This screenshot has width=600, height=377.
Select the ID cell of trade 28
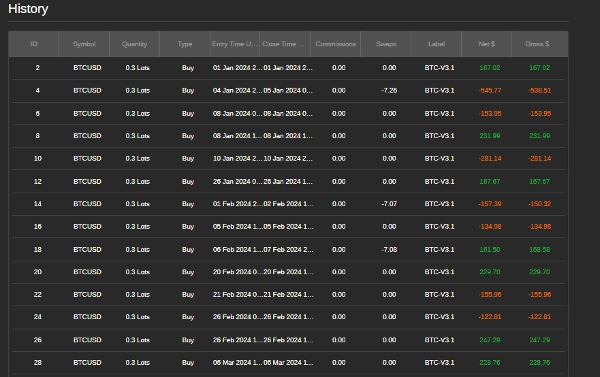pos(38,362)
